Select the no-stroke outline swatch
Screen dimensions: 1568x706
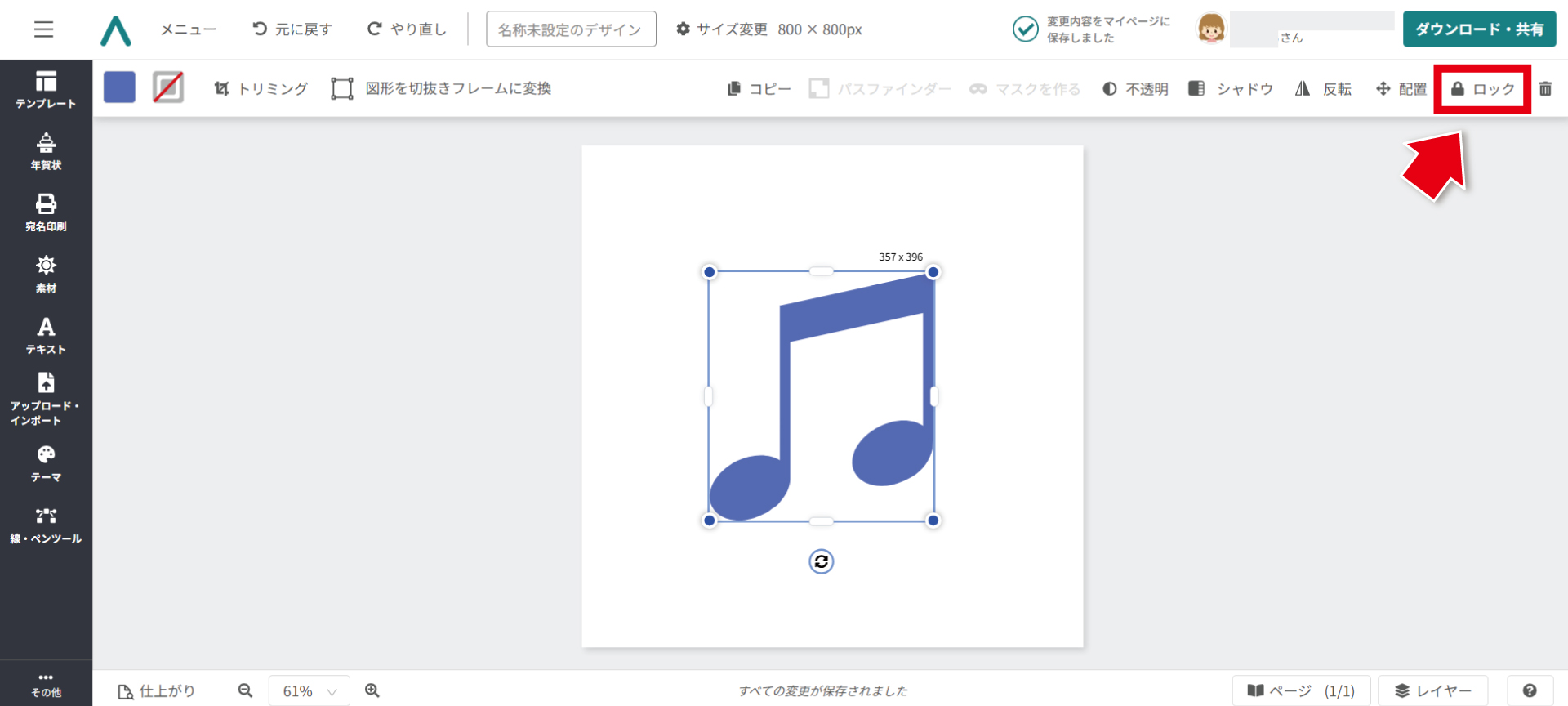[x=168, y=87]
